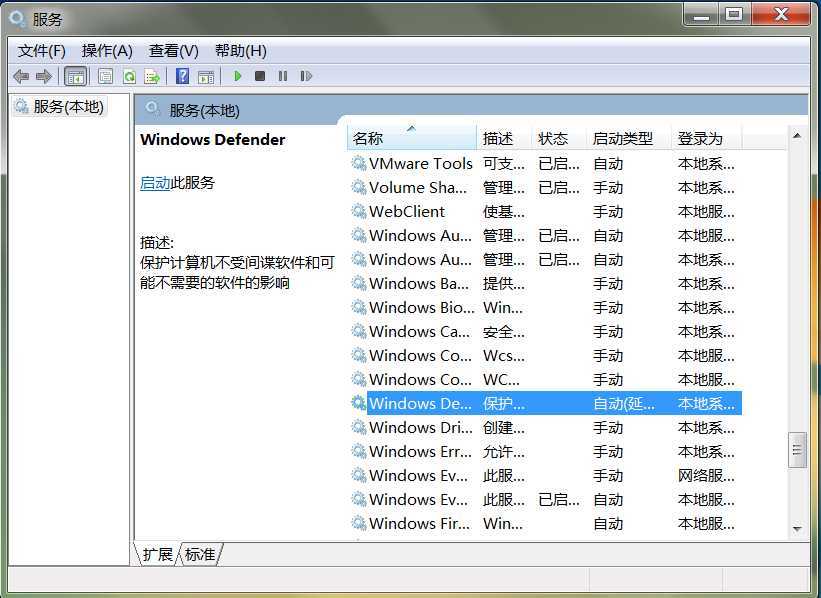Viewport: 821px width, 598px height.
Task: Click 允许... description of Windows Err...
Action: point(504,452)
